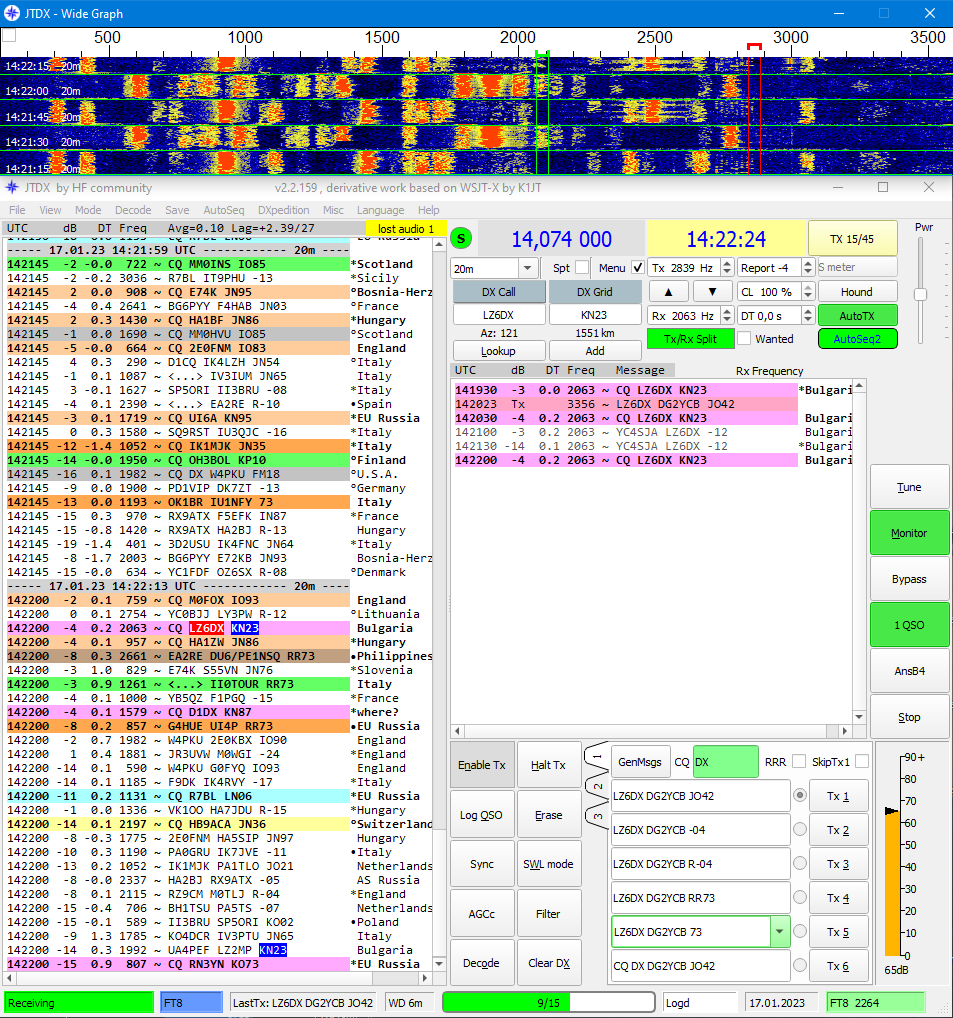Viewport: 953px width, 1018px height.
Task: Click the Clear DX button
Action: (x=549, y=963)
